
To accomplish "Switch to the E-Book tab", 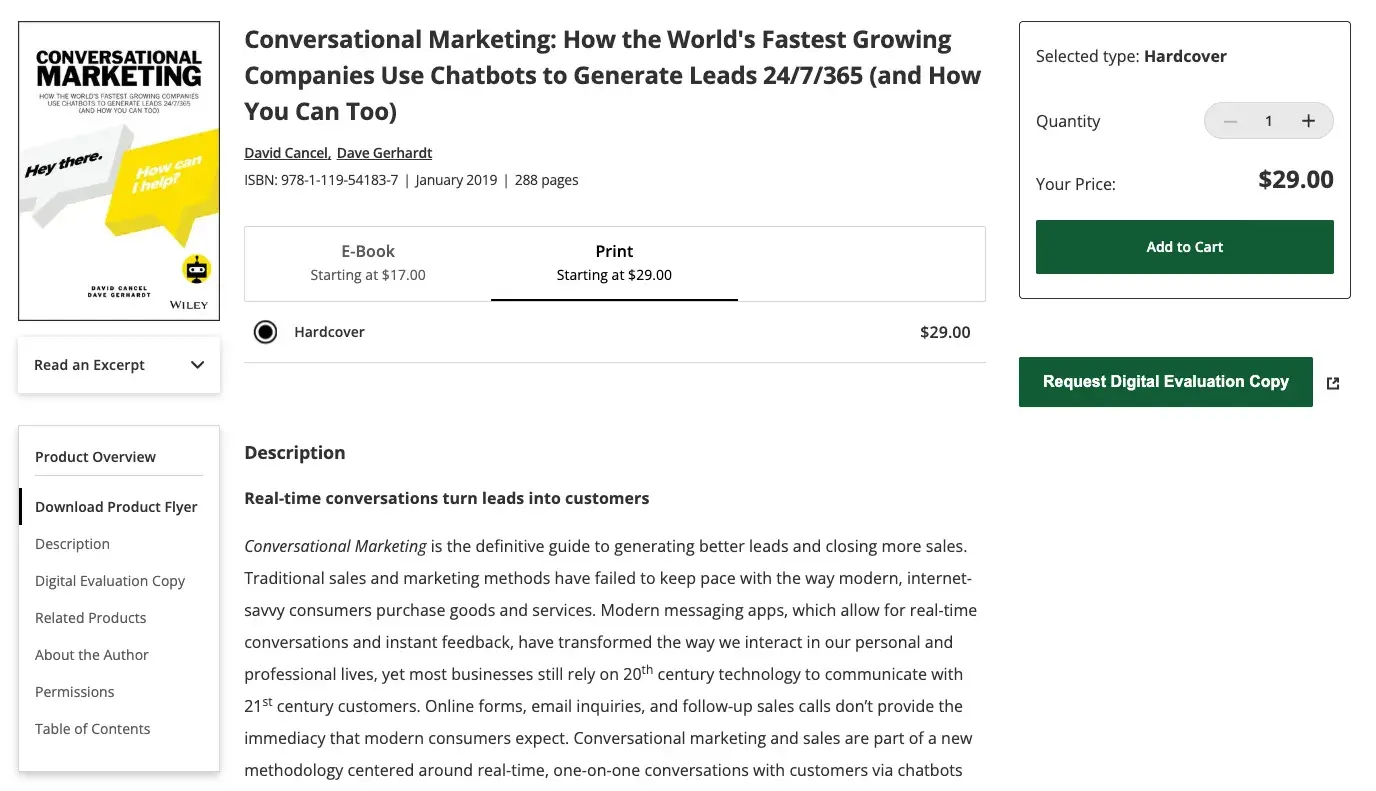I will click(368, 263).
